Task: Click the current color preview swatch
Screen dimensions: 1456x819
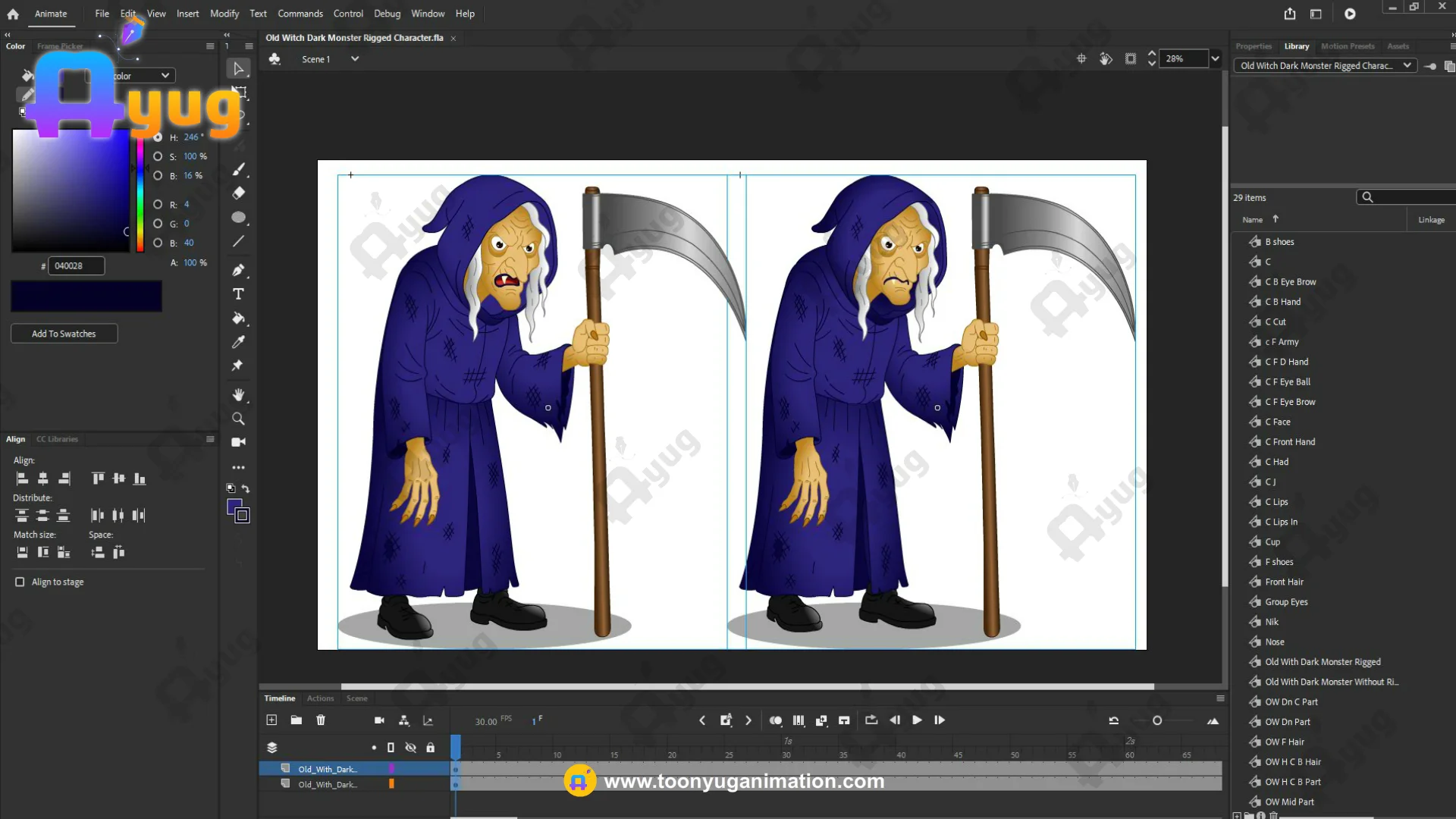Action: coord(86,297)
